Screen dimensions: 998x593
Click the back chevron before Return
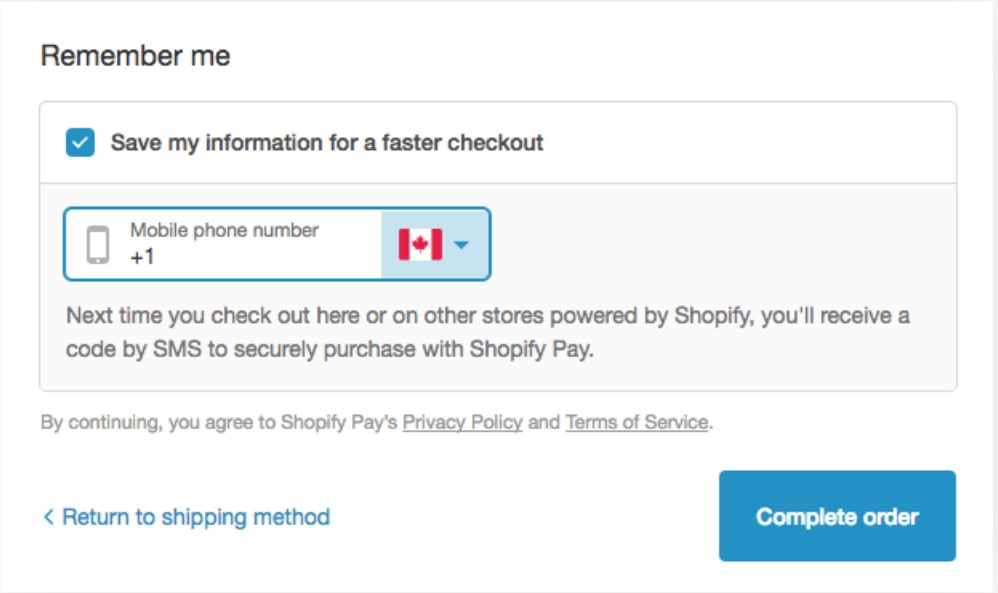pyautogui.click(x=47, y=517)
